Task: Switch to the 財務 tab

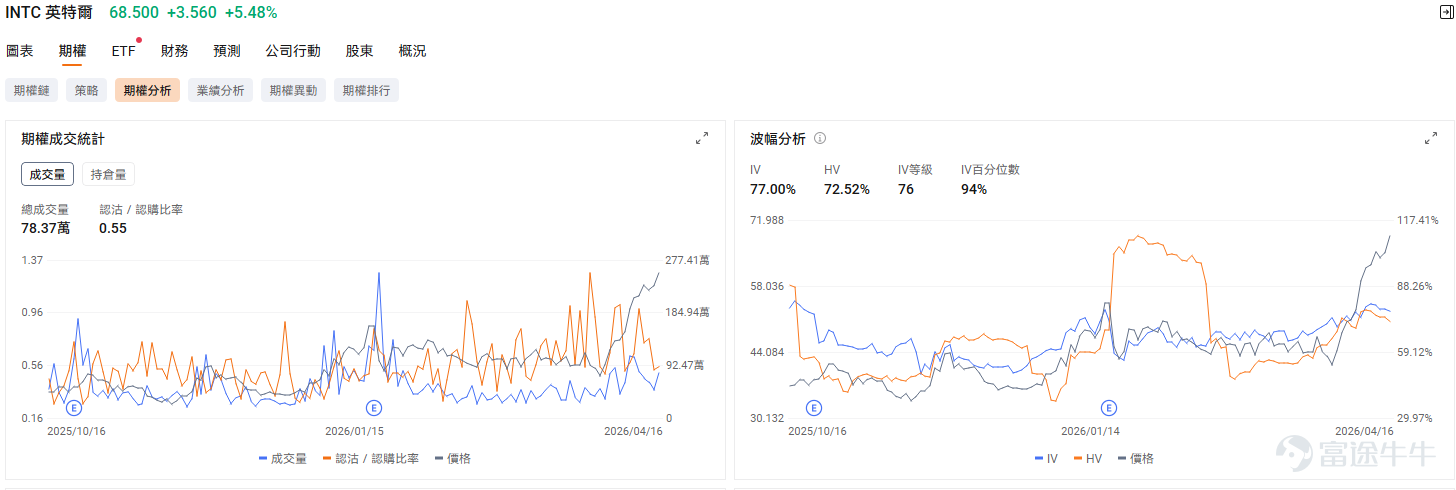Action: click(x=174, y=51)
